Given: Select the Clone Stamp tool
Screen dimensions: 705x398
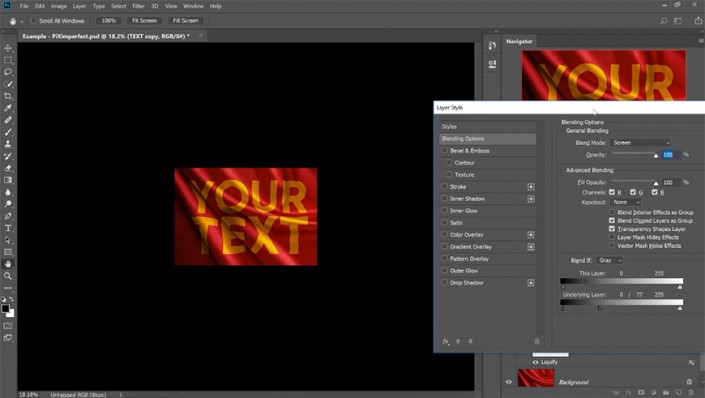Looking at the screenshot, I should [8, 144].
